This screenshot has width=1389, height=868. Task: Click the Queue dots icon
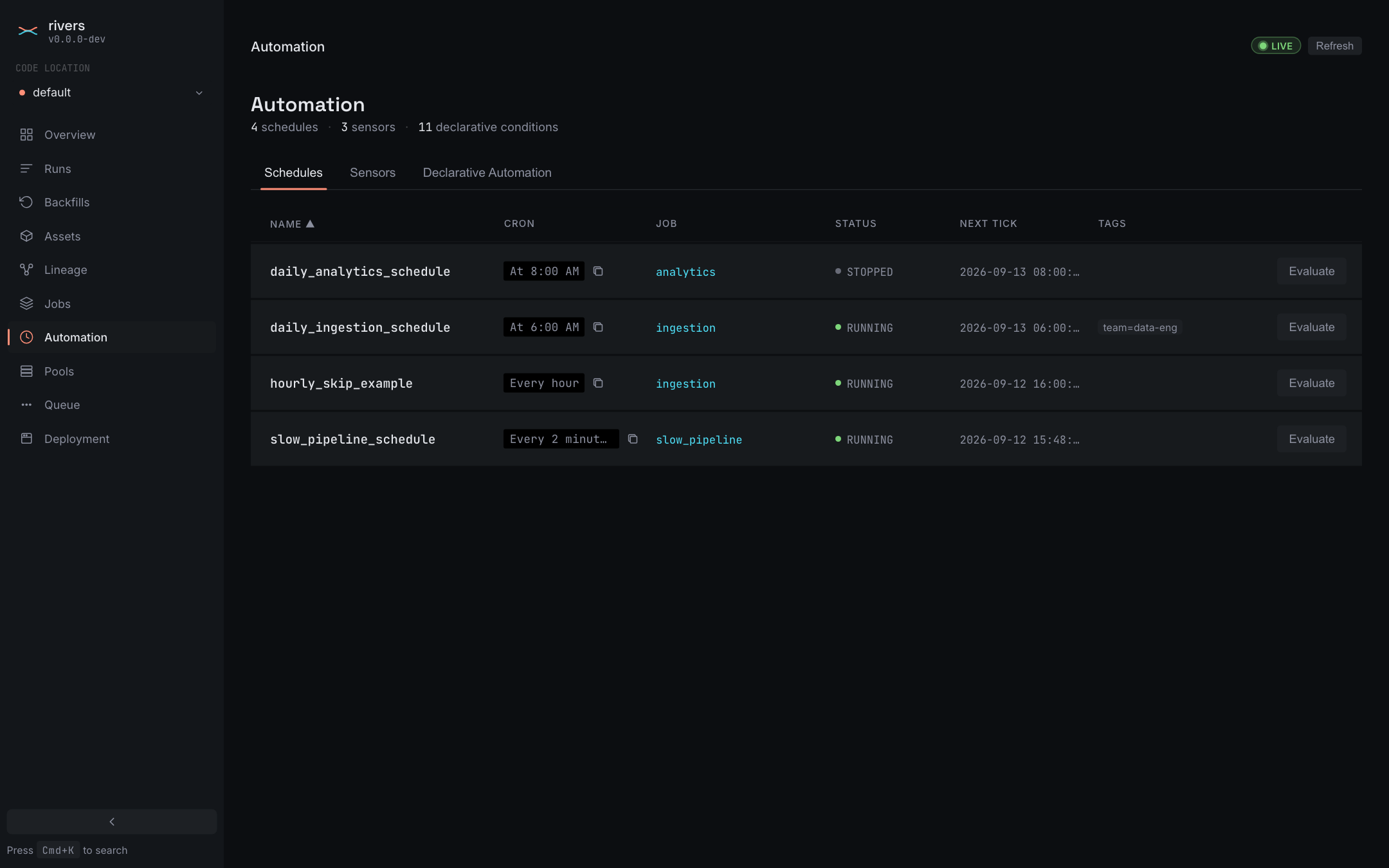26,404
